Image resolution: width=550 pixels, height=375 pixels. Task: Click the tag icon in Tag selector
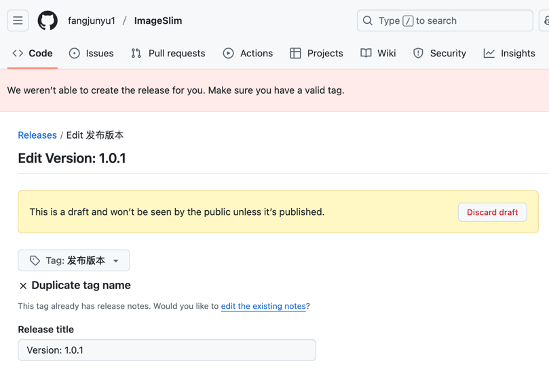pos(35,261)
